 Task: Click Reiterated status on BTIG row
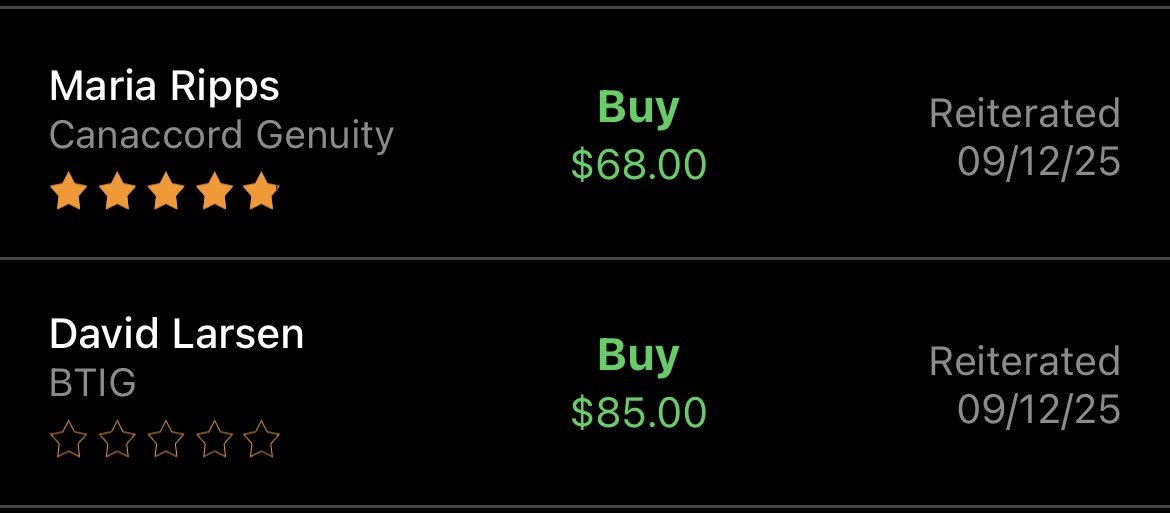point(1024,361)
